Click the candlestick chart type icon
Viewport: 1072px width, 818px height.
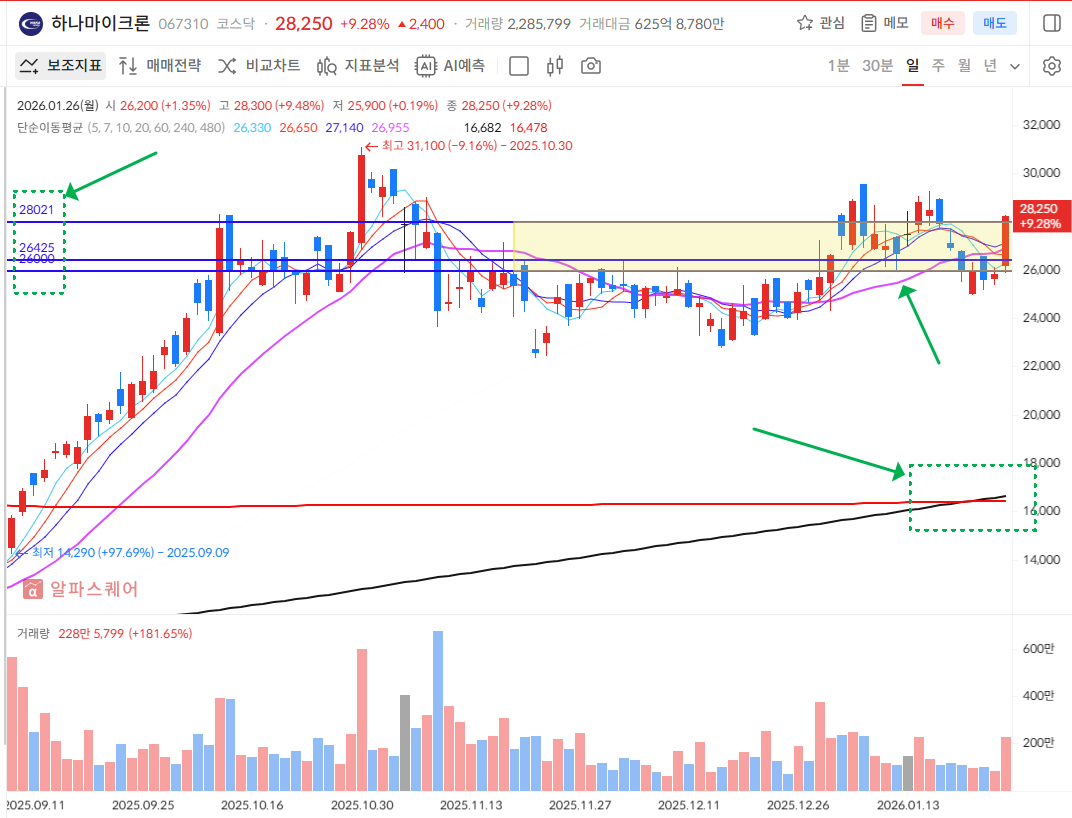click(x=555, y=66)
